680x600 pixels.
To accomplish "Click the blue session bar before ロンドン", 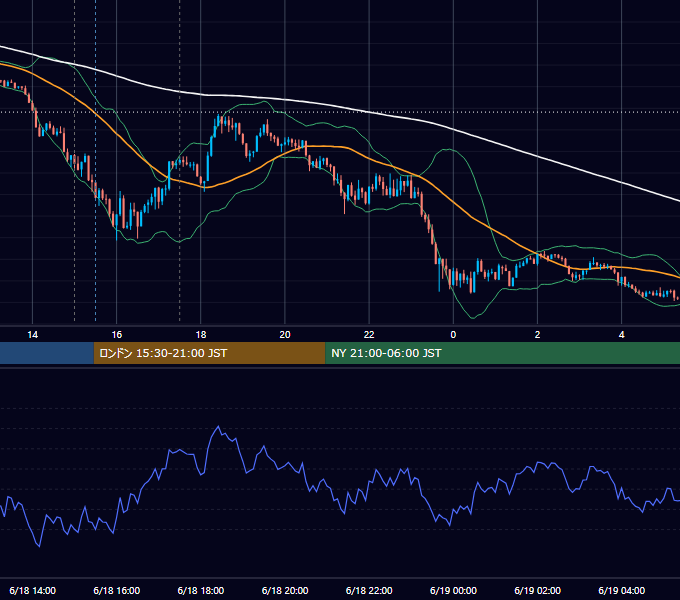I will pos(47,353).
